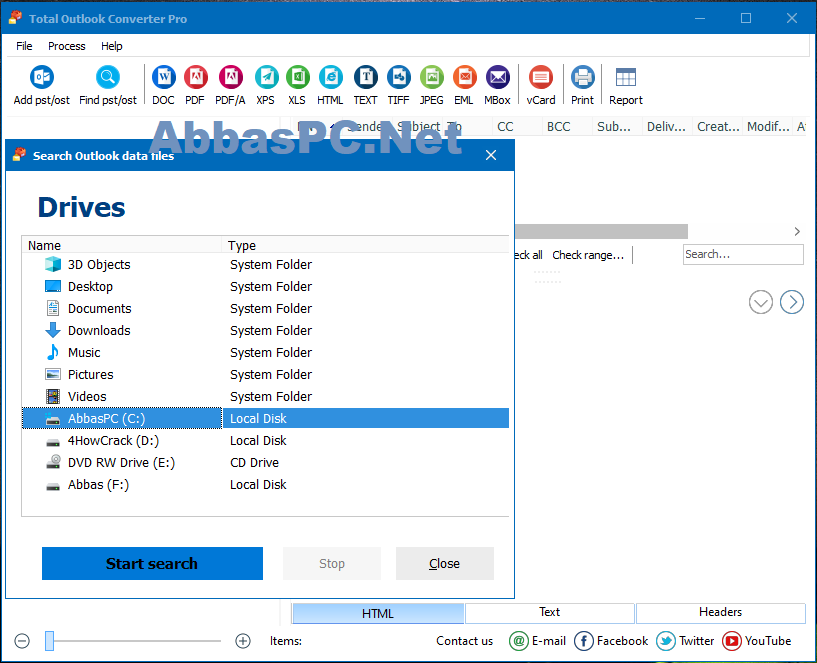Viewport: 817px width, 663px height.
Task: Select 3D Objects in drives list
Action: coord(265,265)
